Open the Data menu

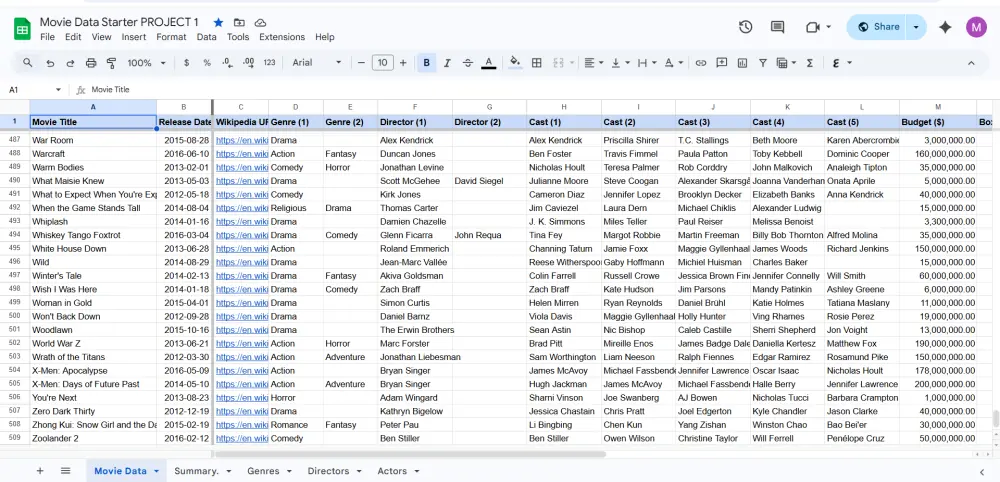click(207, 37)
